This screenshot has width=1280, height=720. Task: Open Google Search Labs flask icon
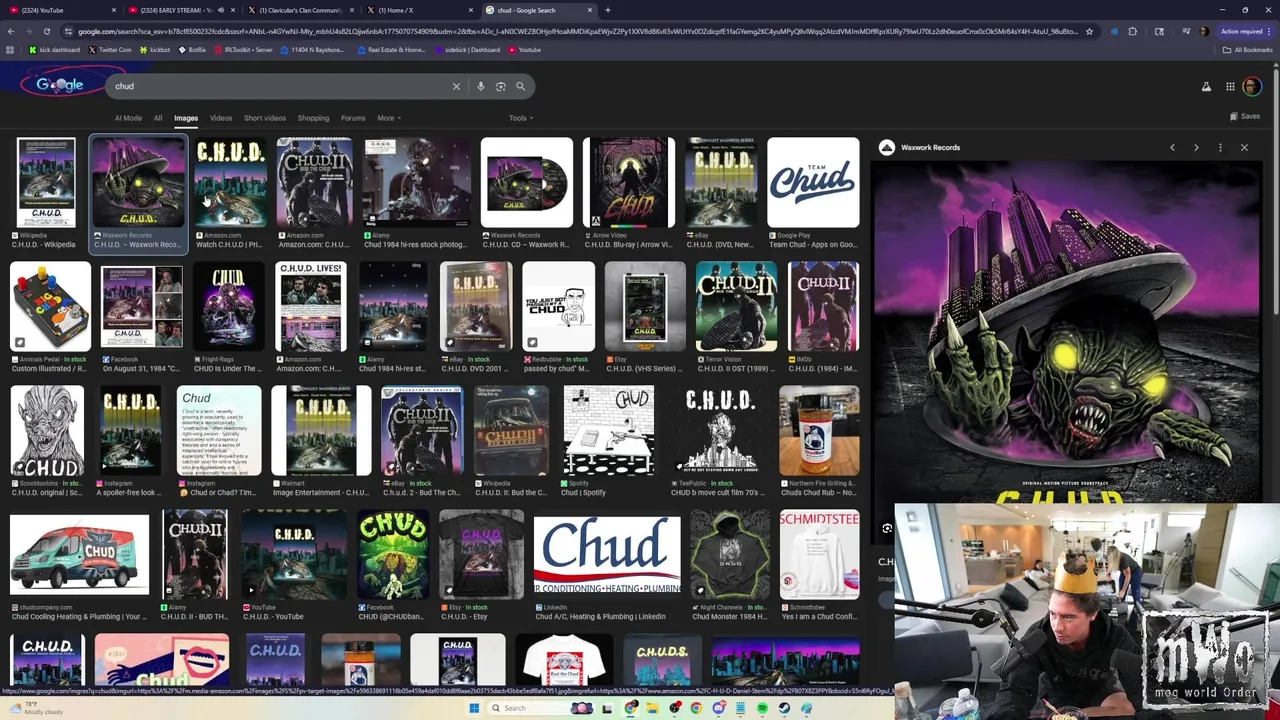[x=1206, y=87]
